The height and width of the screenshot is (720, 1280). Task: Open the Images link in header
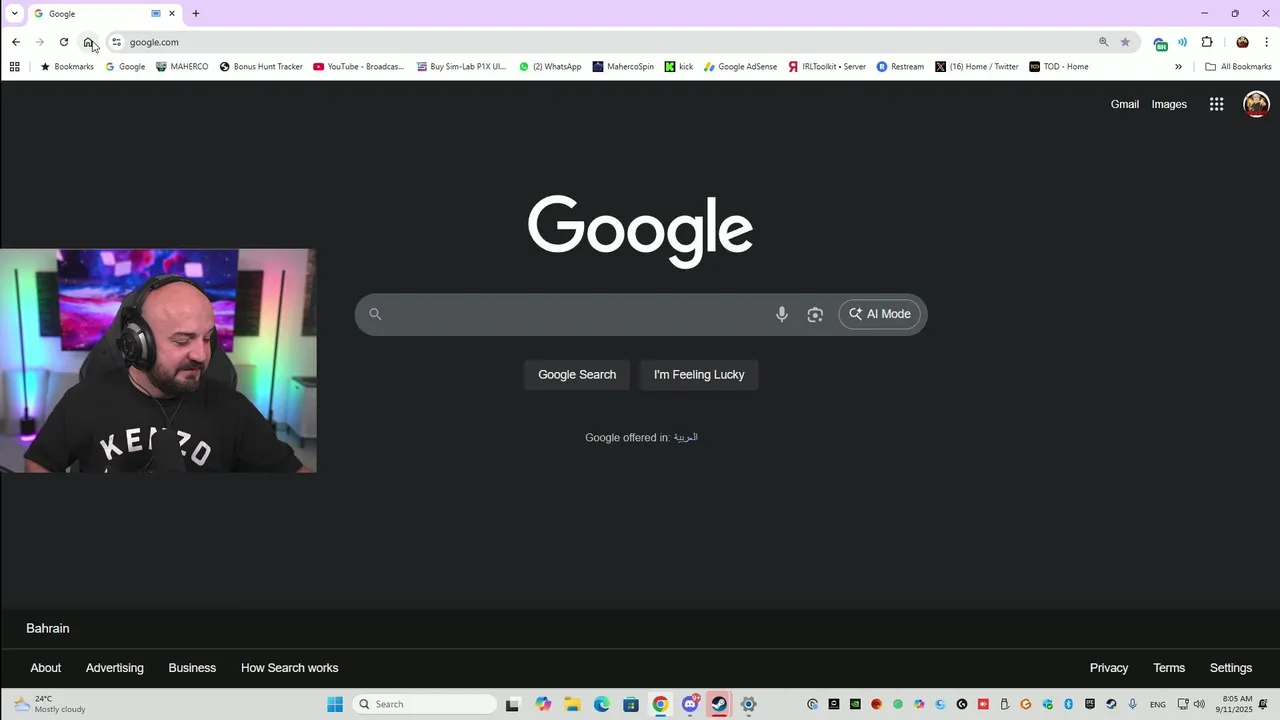click(1169, 104)
